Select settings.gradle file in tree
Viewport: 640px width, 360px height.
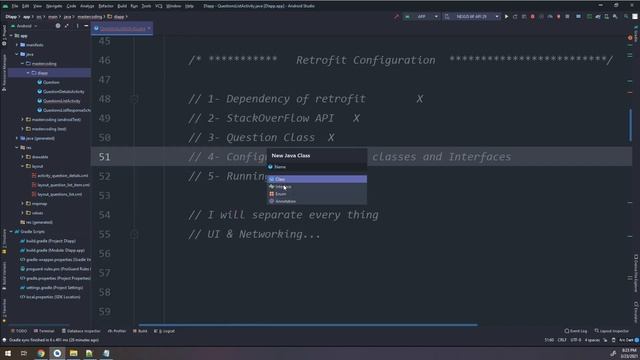pyautogui.click(x=51, y=288)
